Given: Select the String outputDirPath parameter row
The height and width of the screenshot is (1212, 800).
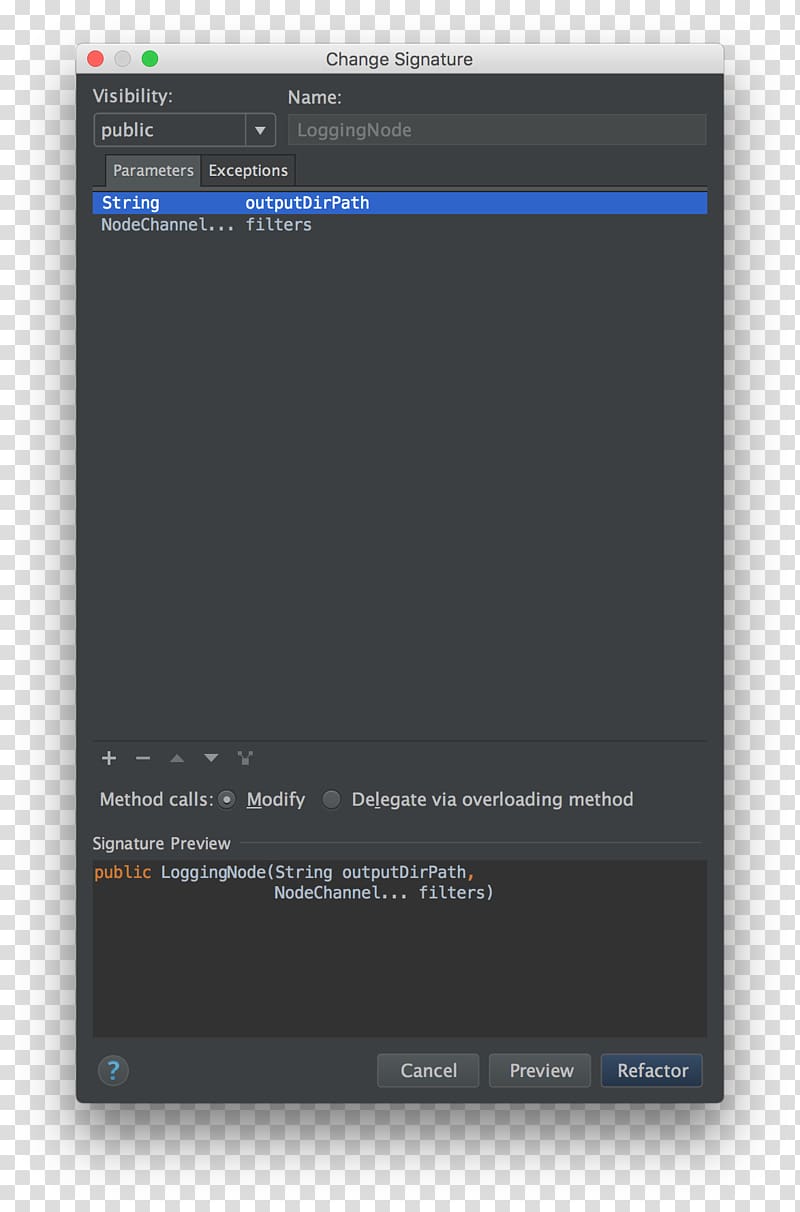Looking at the screenshot, I should [400, 203].
